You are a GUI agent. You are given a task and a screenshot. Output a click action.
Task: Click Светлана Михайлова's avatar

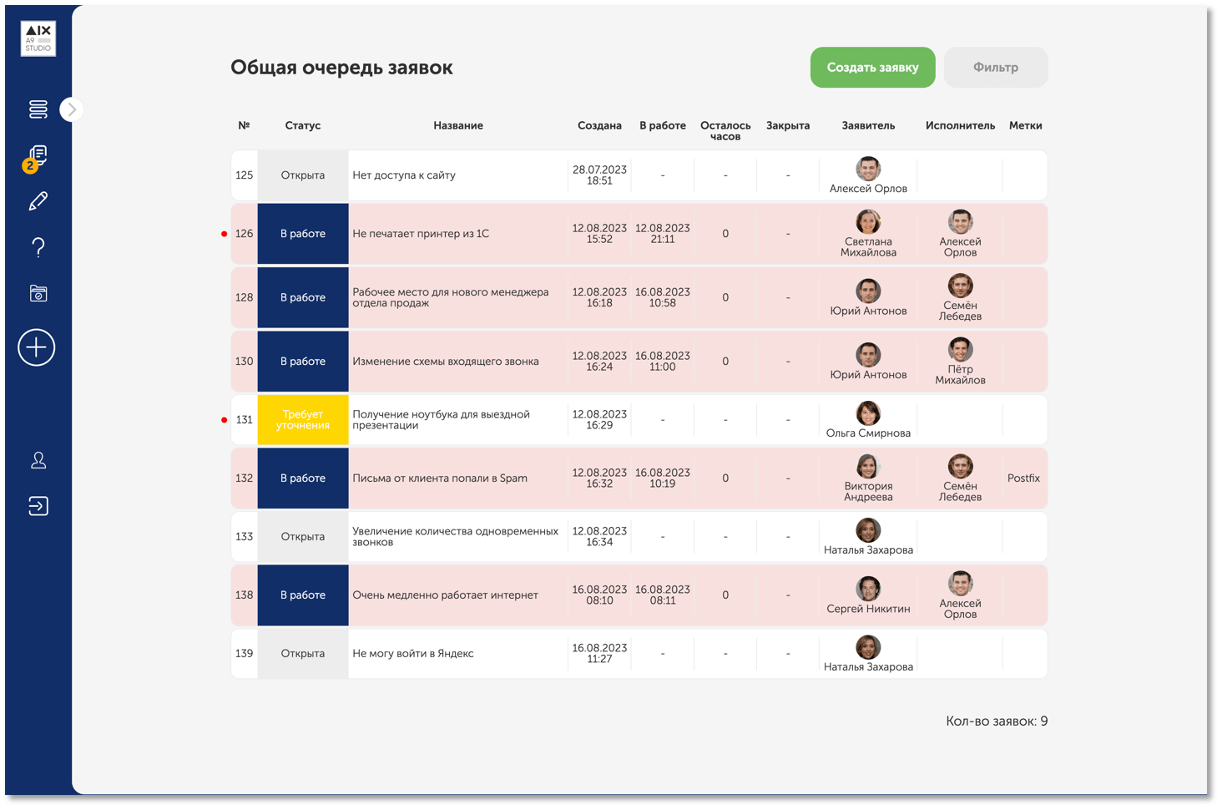(x=868, y=222)
